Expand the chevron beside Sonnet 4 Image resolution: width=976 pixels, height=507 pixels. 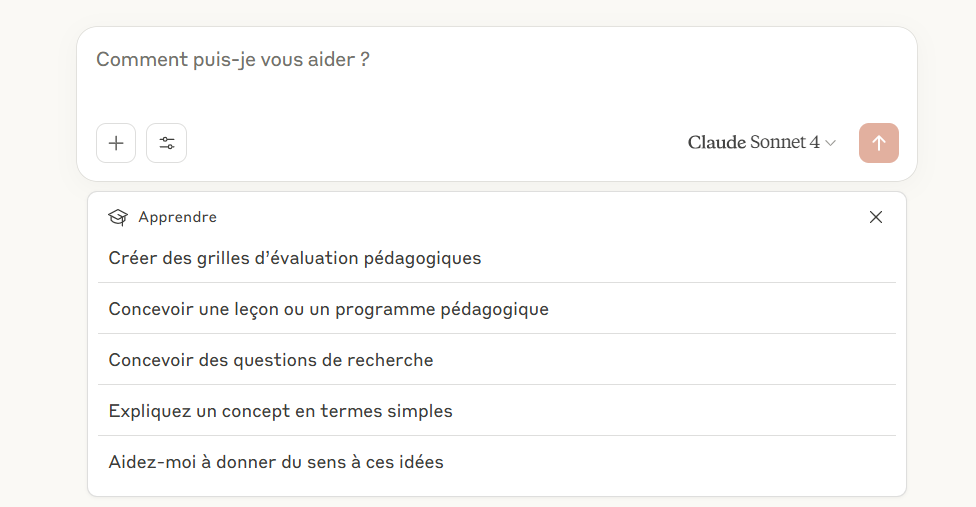[831, 143]
